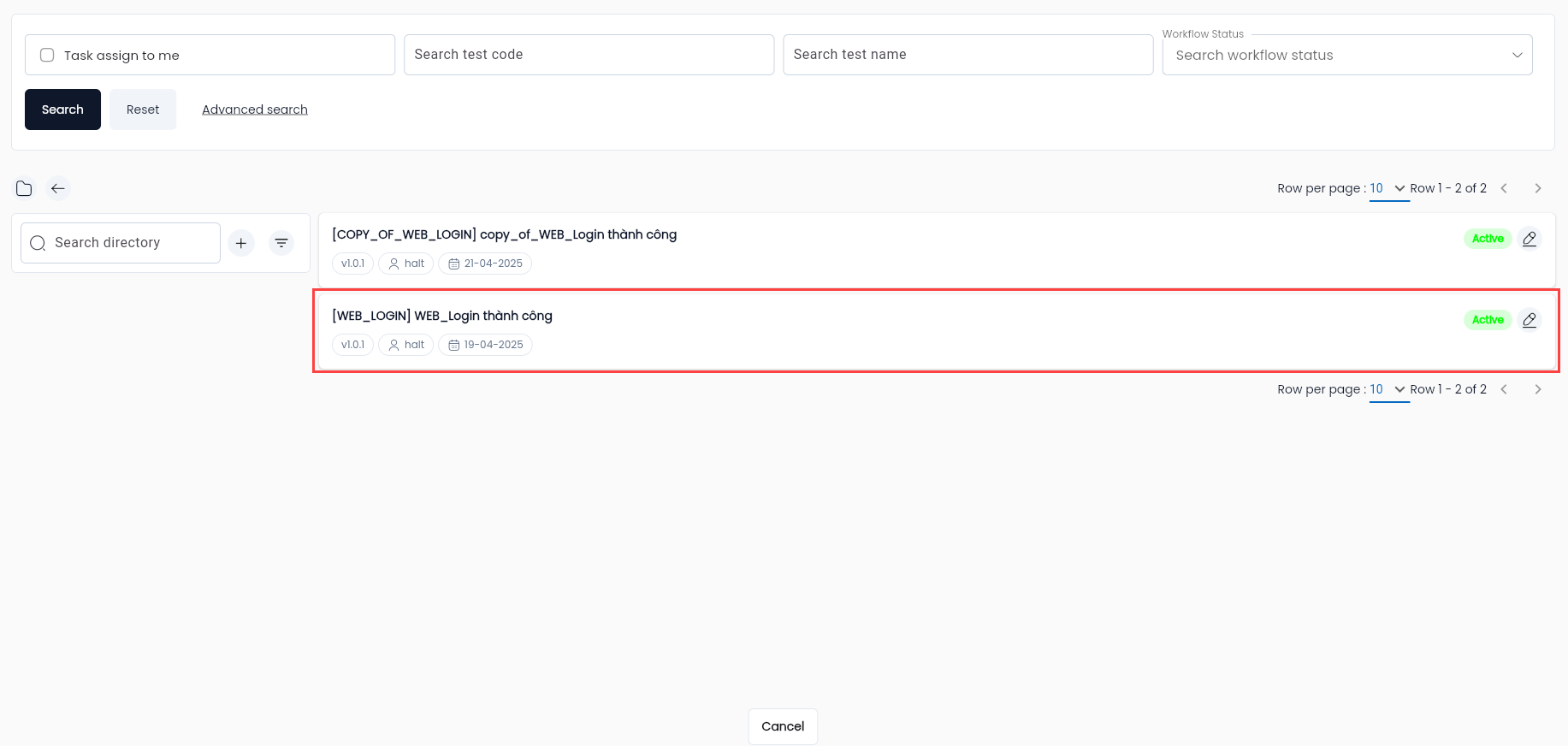Click the halt user tag on WEB_LOGIN row
Screen dimensions: 1568x746
click(406, 345)
